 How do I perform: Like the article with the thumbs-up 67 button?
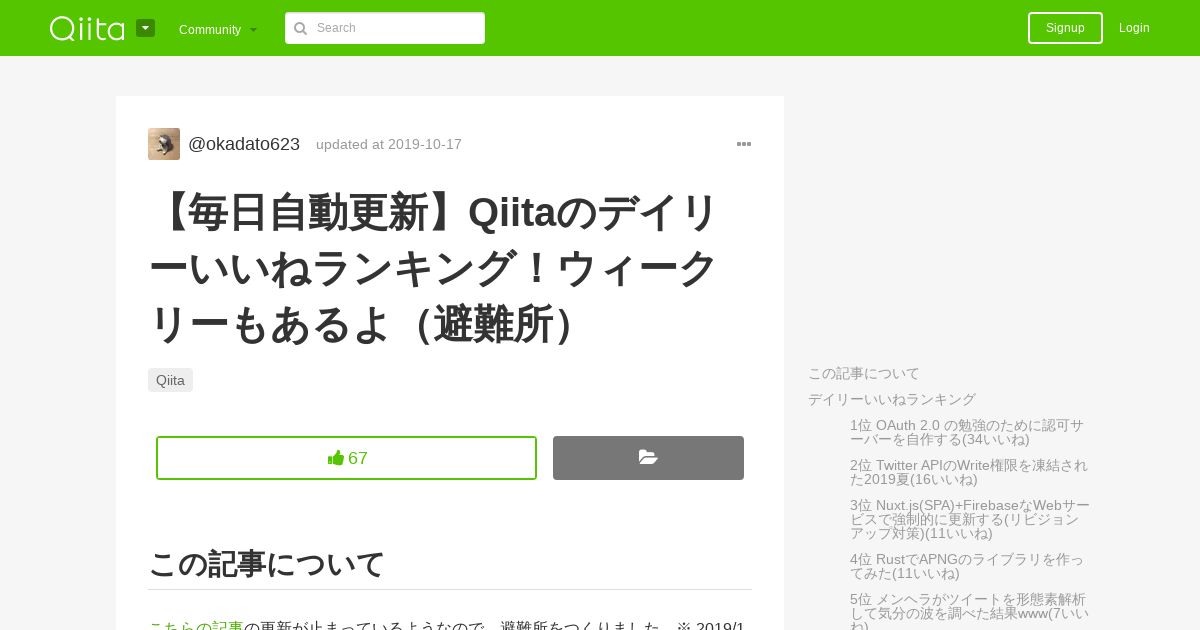(346, 458)
